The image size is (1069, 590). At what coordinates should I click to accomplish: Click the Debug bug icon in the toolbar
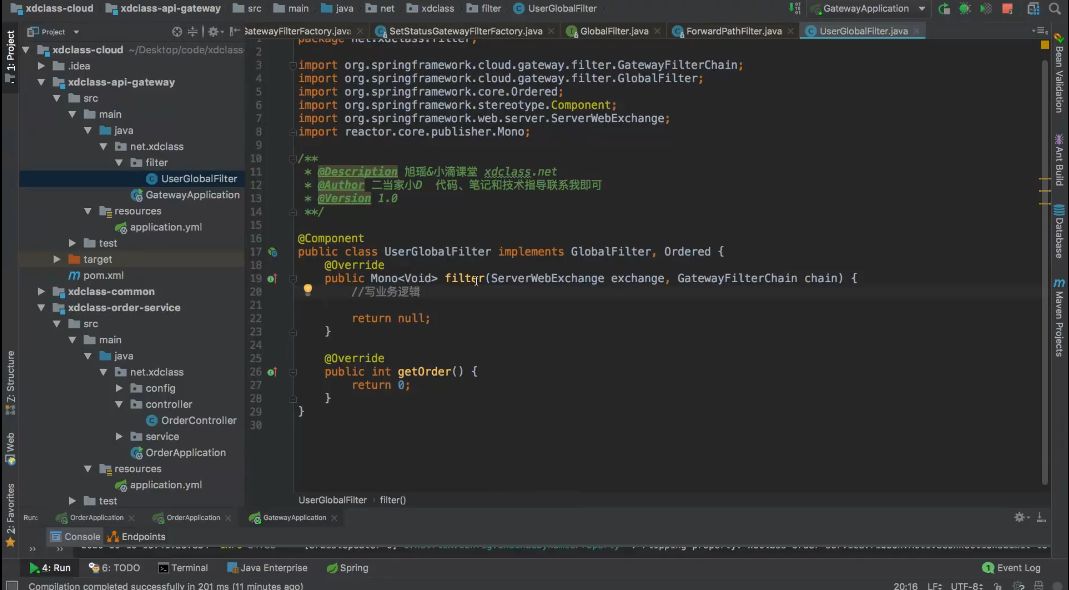(965, 9)
